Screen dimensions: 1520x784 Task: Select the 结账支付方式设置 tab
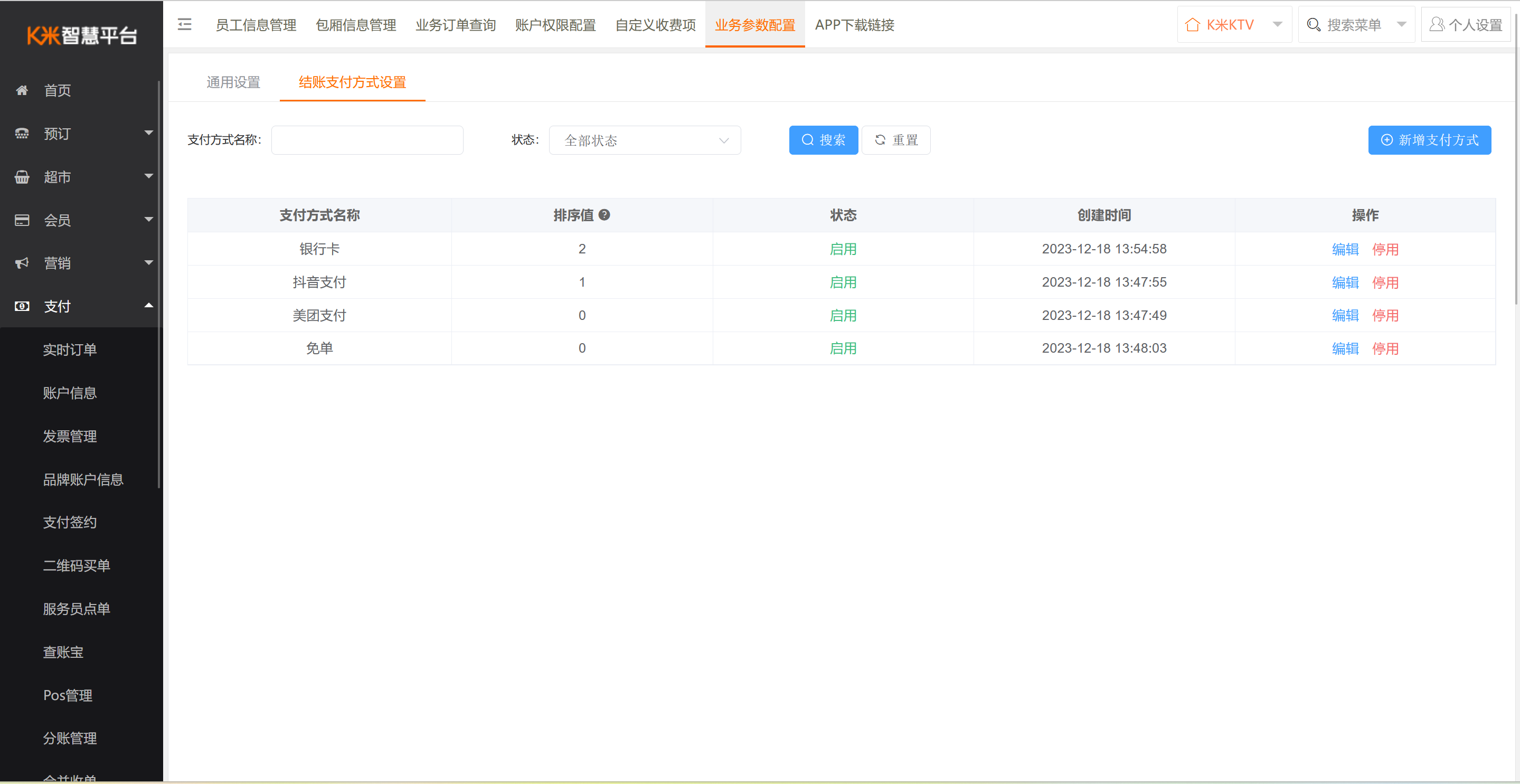tap(352, 82)
